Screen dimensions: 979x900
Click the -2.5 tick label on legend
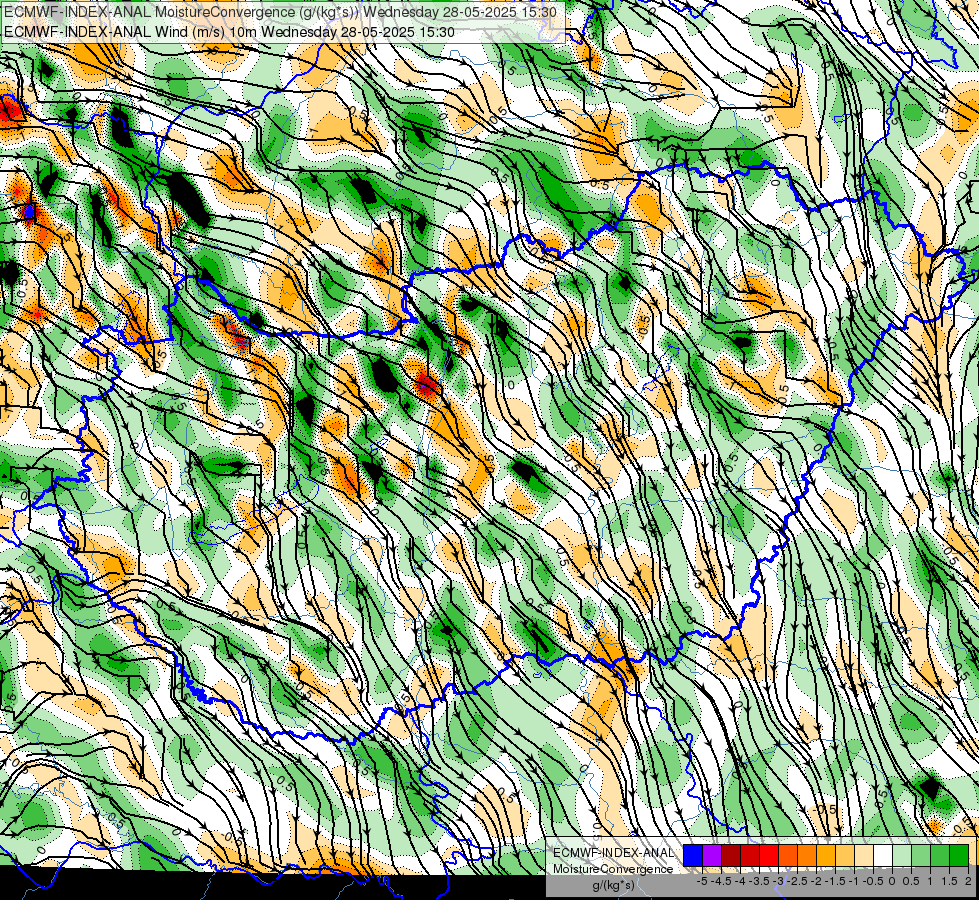[x=797, y=881]
